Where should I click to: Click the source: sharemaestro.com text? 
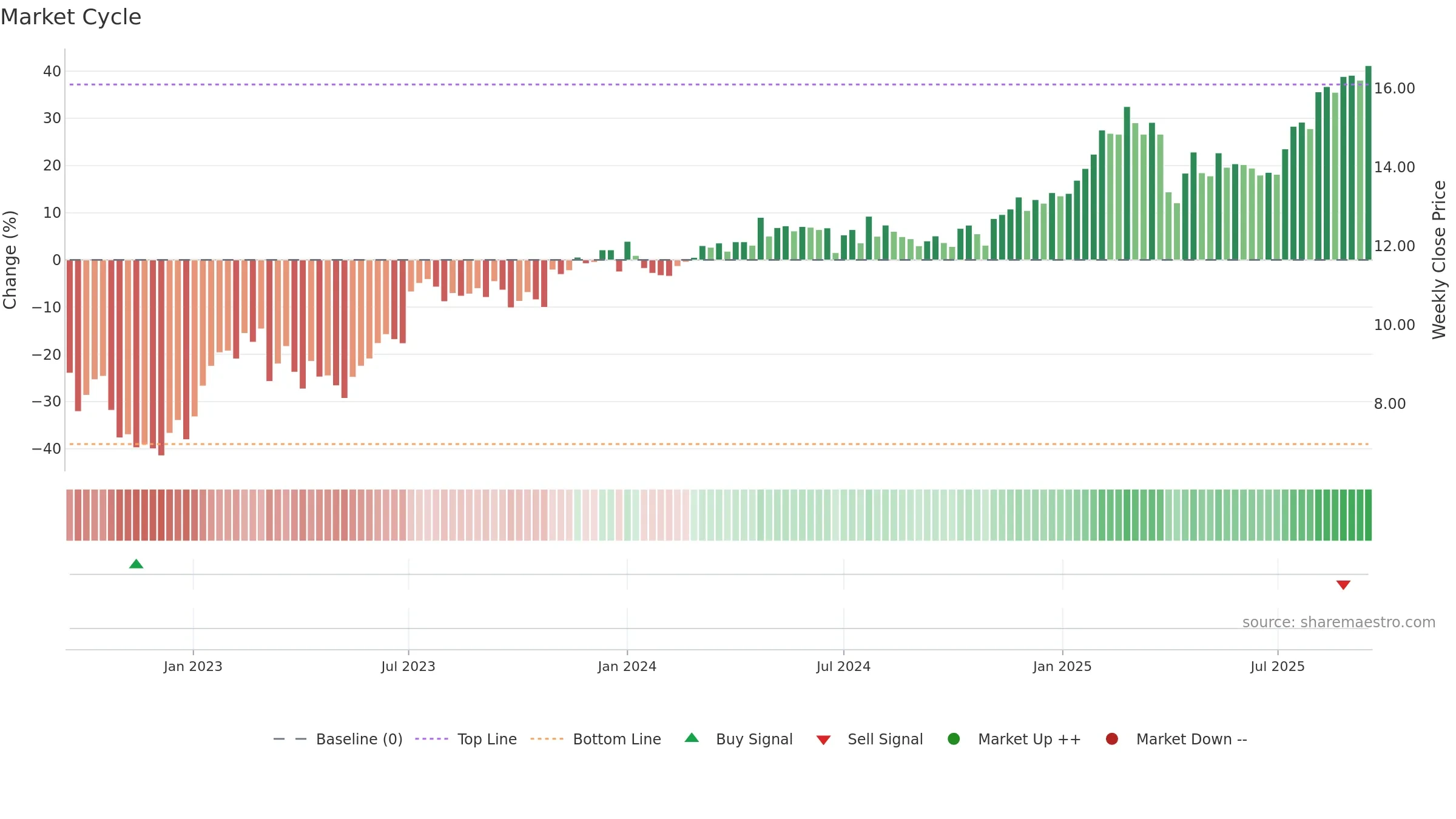[x=1339, y=622]
